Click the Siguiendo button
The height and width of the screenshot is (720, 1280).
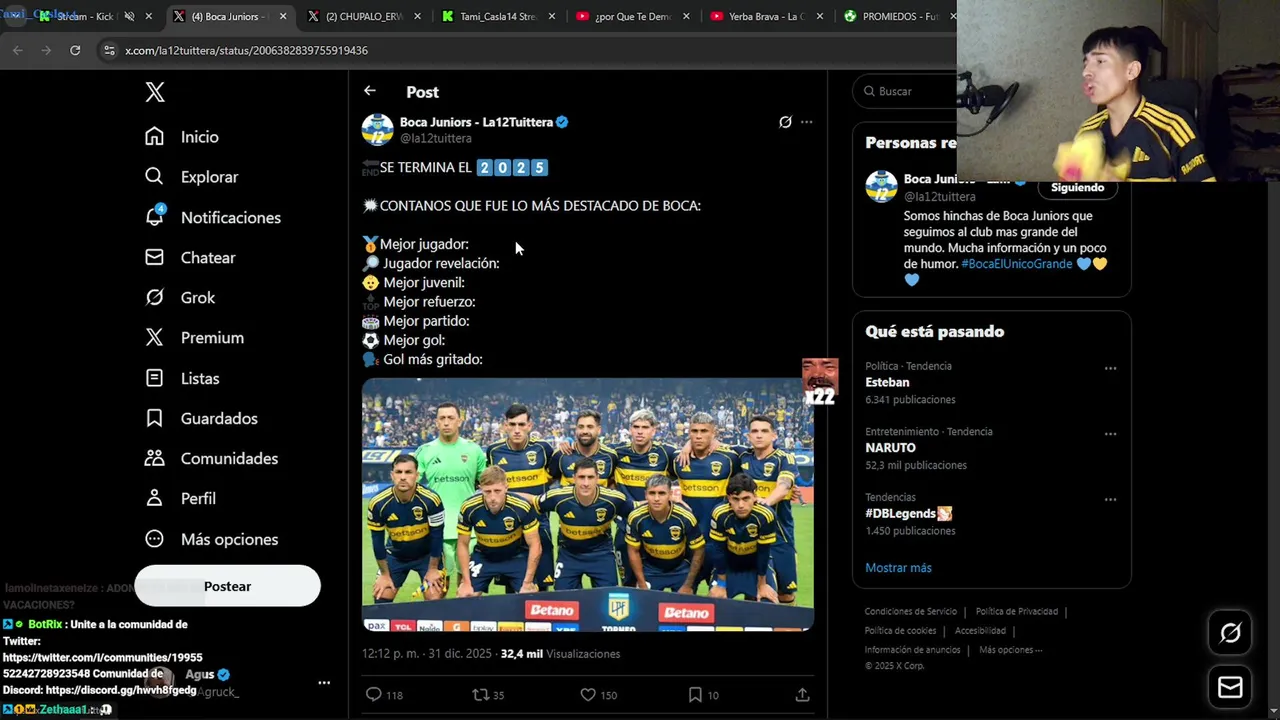coord(1077,188)
